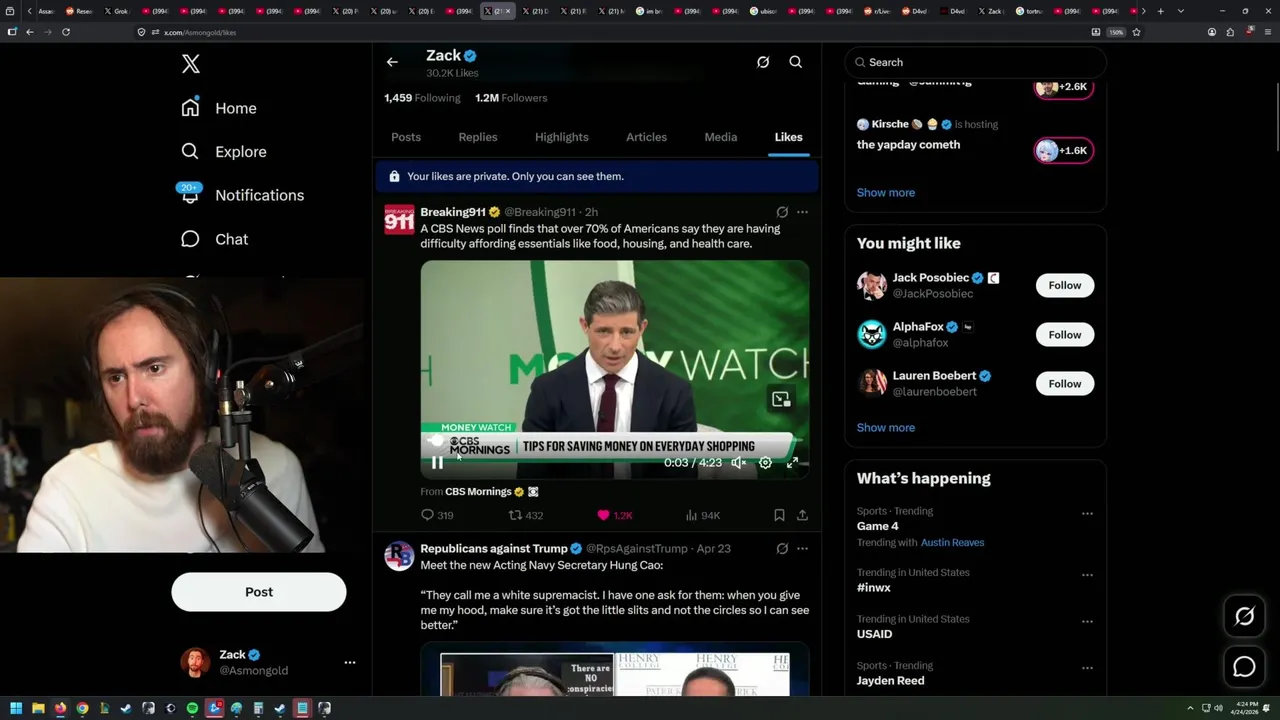Image resolution: width=1280 pixels, height=720 pixels.
Task: Open options for USAID trend
Action: coord(1087,621)
